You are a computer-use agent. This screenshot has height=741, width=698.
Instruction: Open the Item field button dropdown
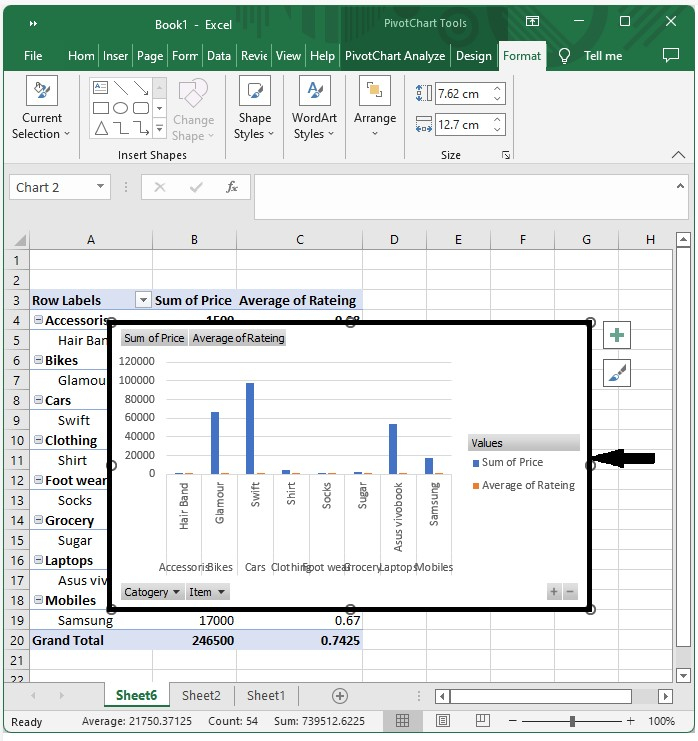[x=207, y=592]
